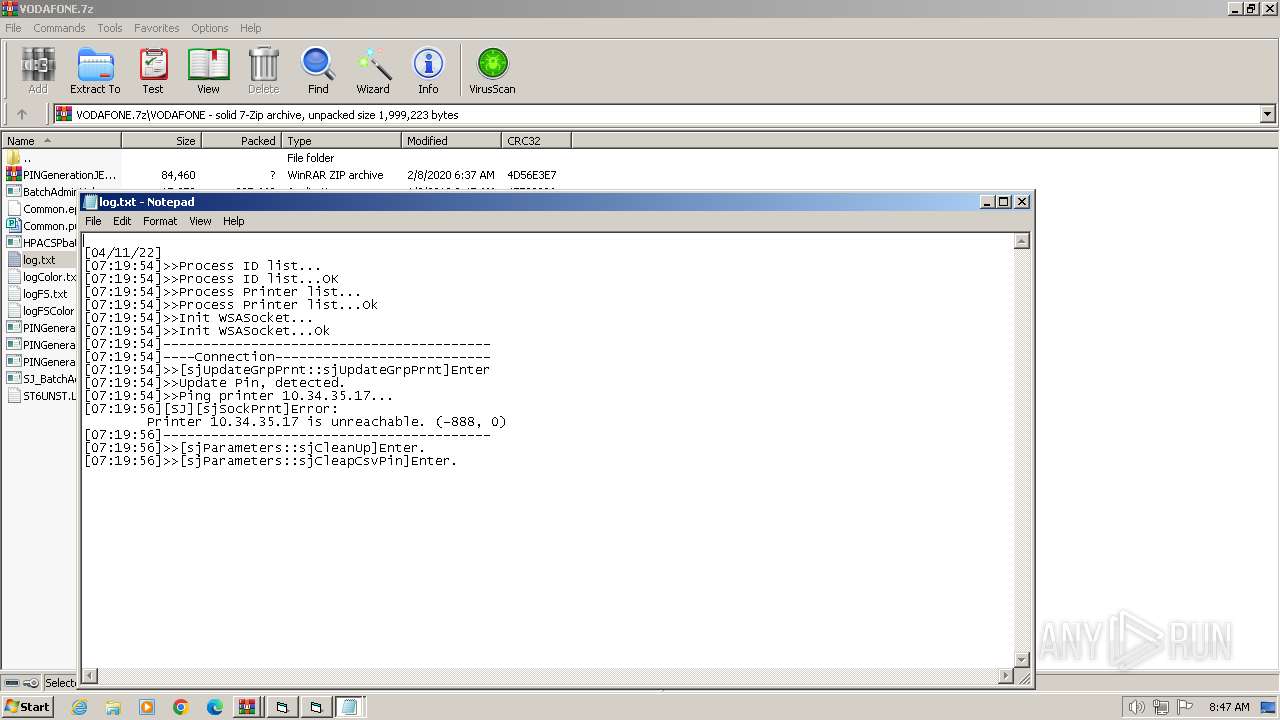This screenshot has width=1280, height=720.
Task: Open WinRAR Help menu
Action: 251,28
